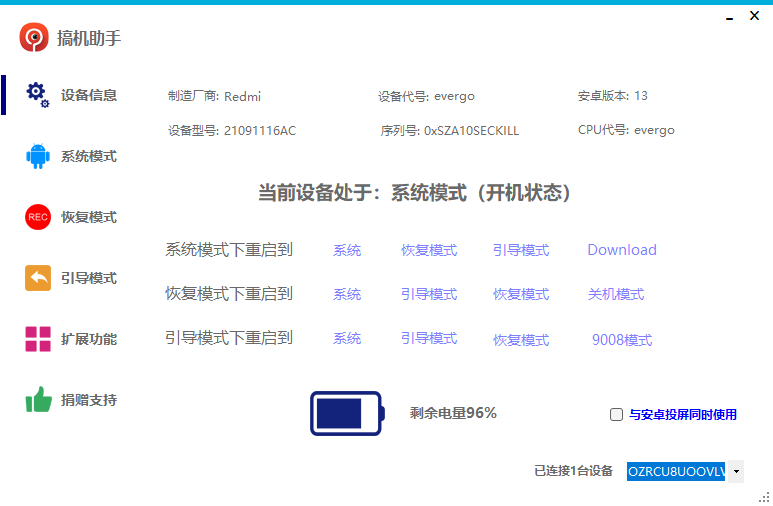The width and height of the screenshot is (773, 506).
Task: Click the 9008模式 link
Action: point(622,340)
